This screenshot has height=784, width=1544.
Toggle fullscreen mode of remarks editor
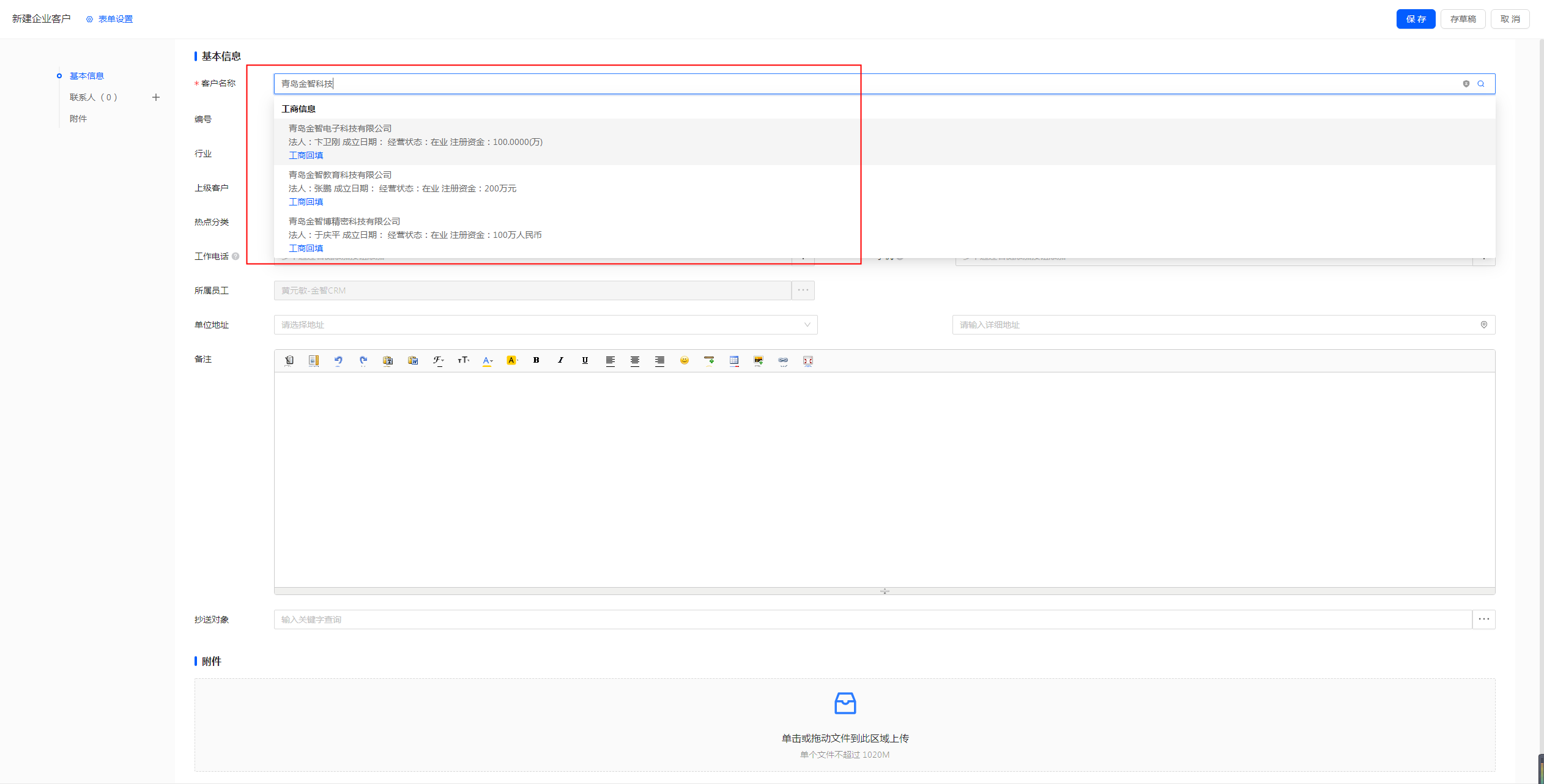pyautogui.click(x=808, y=361)
